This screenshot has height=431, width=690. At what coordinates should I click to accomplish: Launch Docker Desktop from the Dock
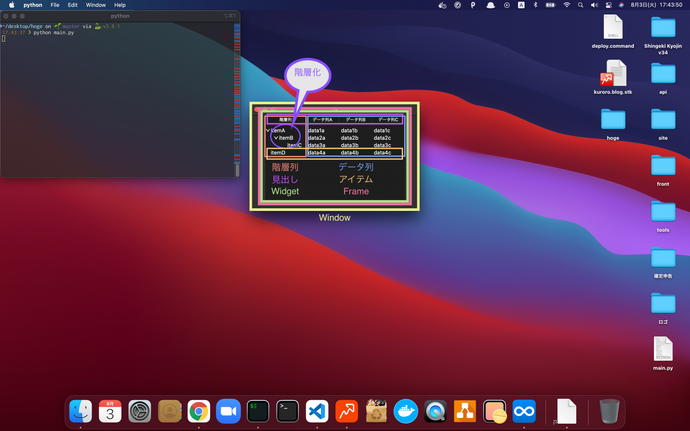tap(406, 411)
